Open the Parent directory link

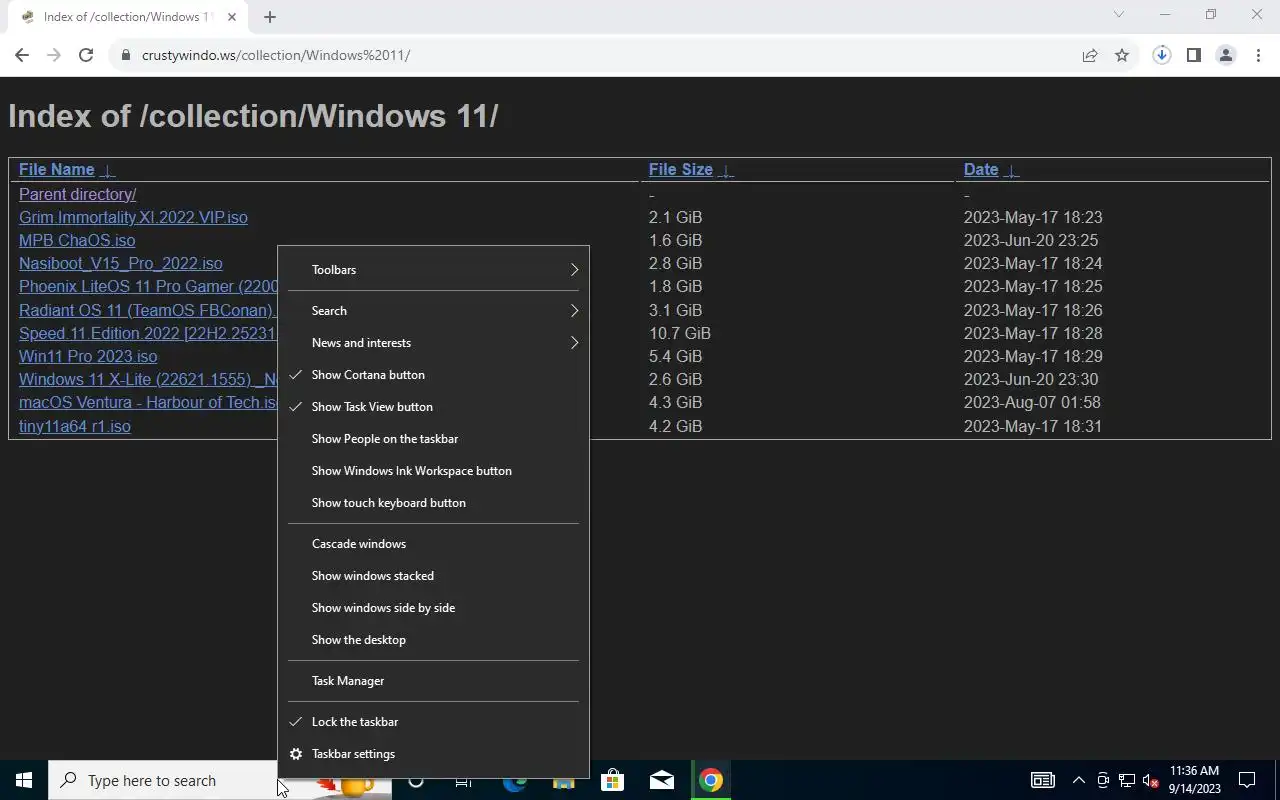point(77,195)
